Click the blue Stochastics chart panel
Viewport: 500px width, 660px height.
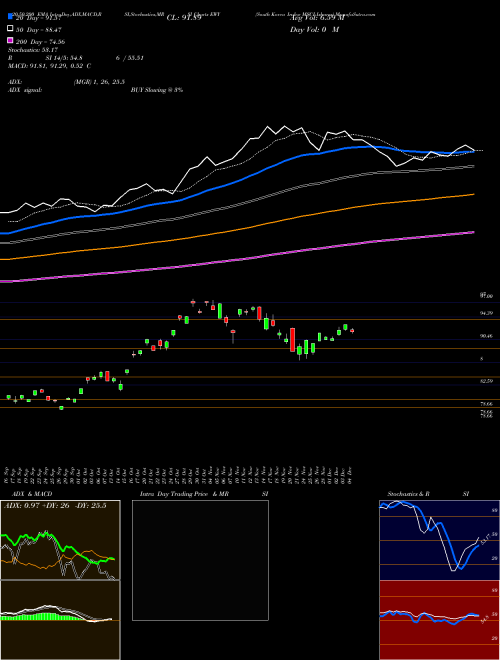pyautogui.click(x=439, y=540)
